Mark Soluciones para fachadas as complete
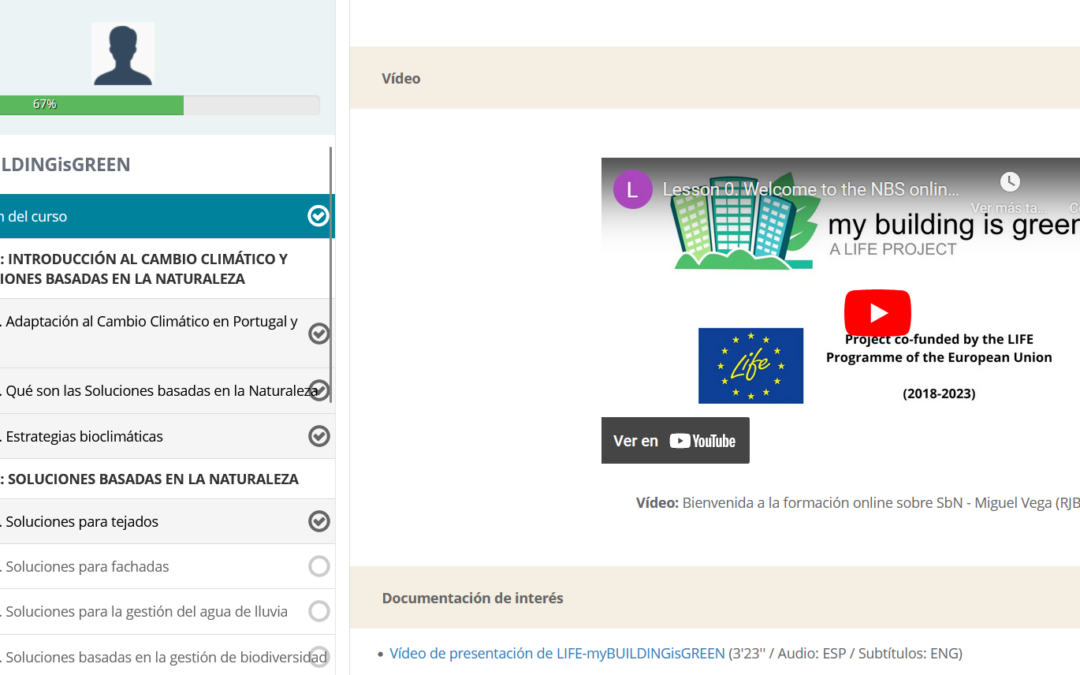1080x675 pixels. [x=319, y=566]
